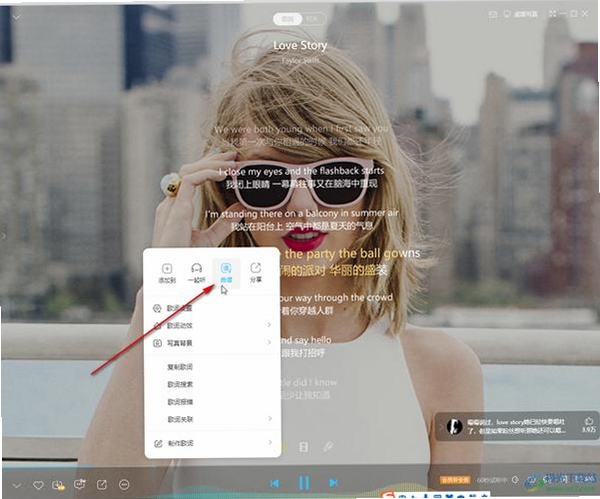Viewport: 600px width, 499px height.
Task: Collapse the lyrics page with top-left chevron
Action: coord(16,16)
